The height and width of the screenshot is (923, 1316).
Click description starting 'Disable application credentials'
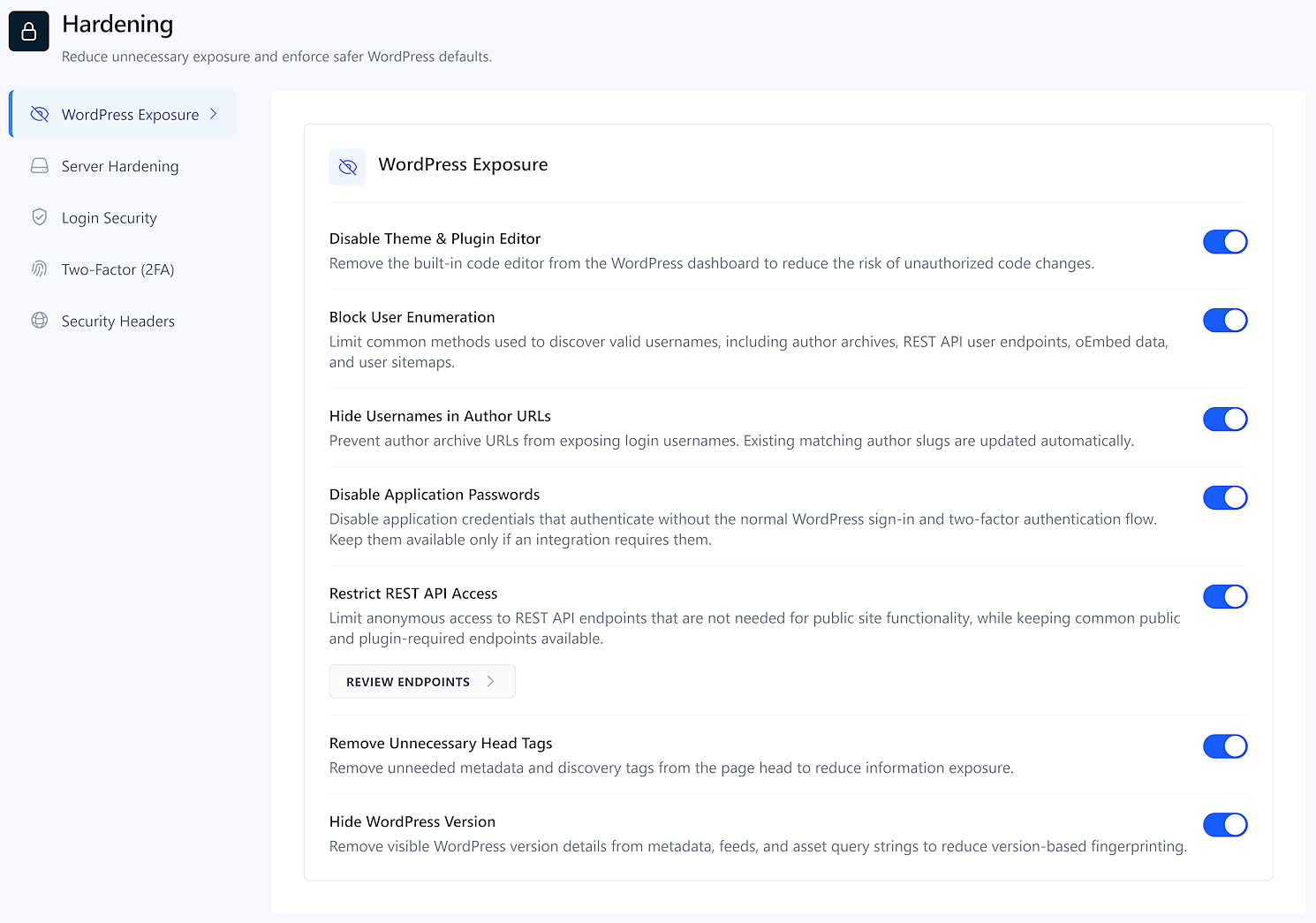(743, 529)
